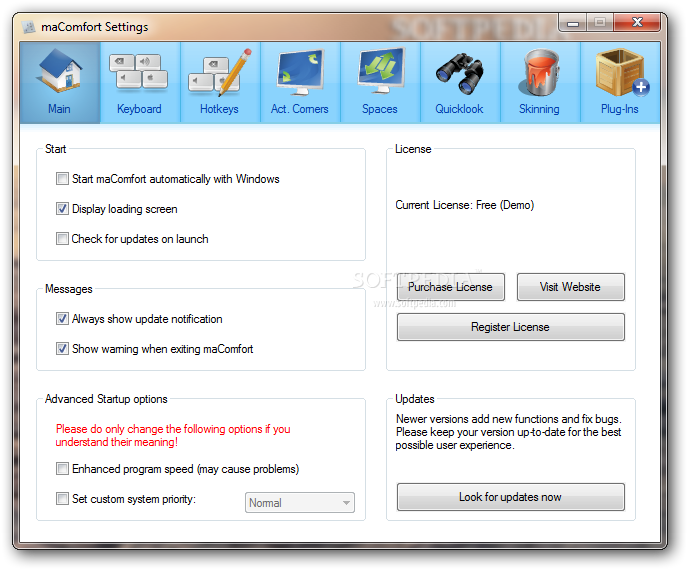This screenshot has width=688, height=570.
Task: Open the Keyboard keys icon
Action: 139,72
